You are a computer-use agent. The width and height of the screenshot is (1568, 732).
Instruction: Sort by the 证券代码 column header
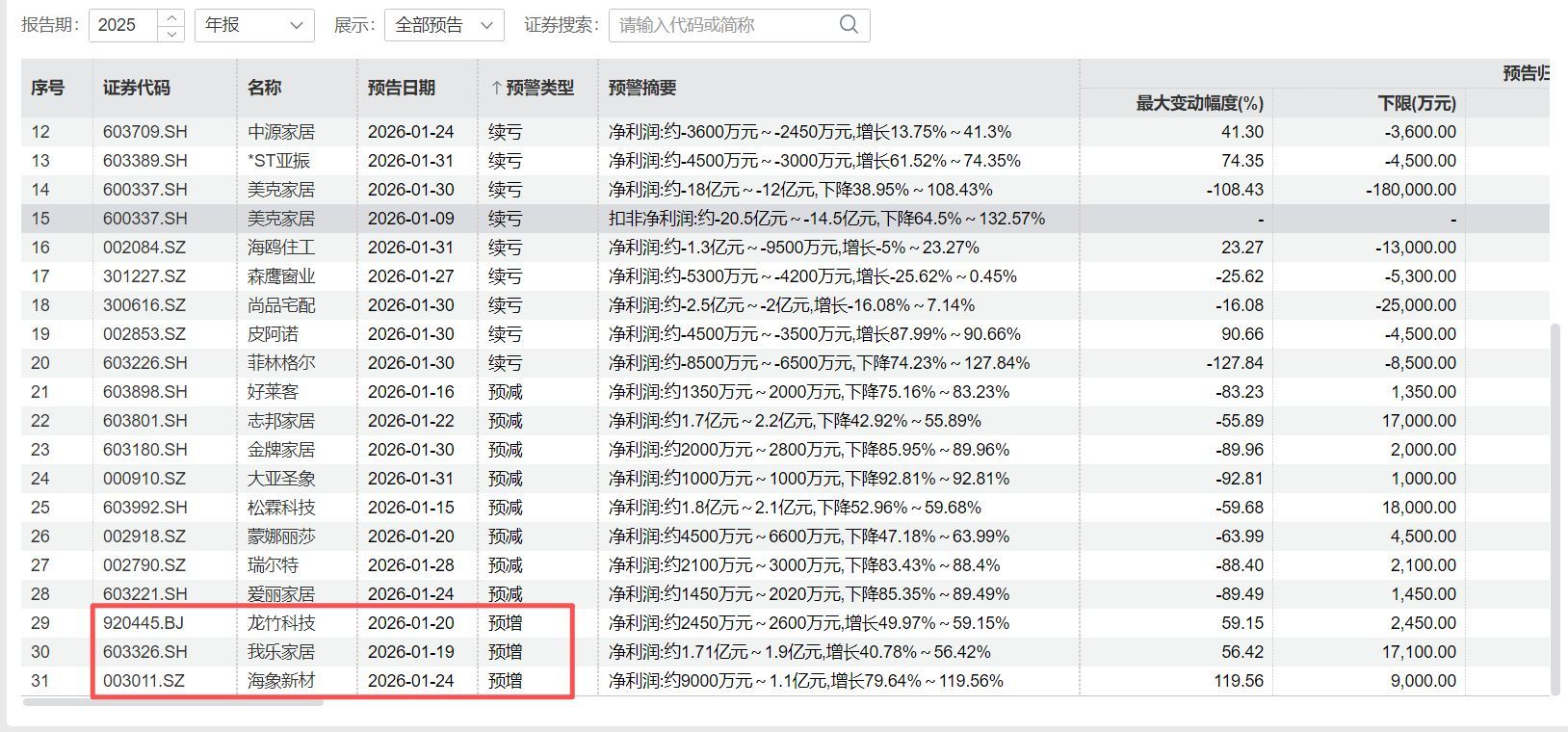137,88
